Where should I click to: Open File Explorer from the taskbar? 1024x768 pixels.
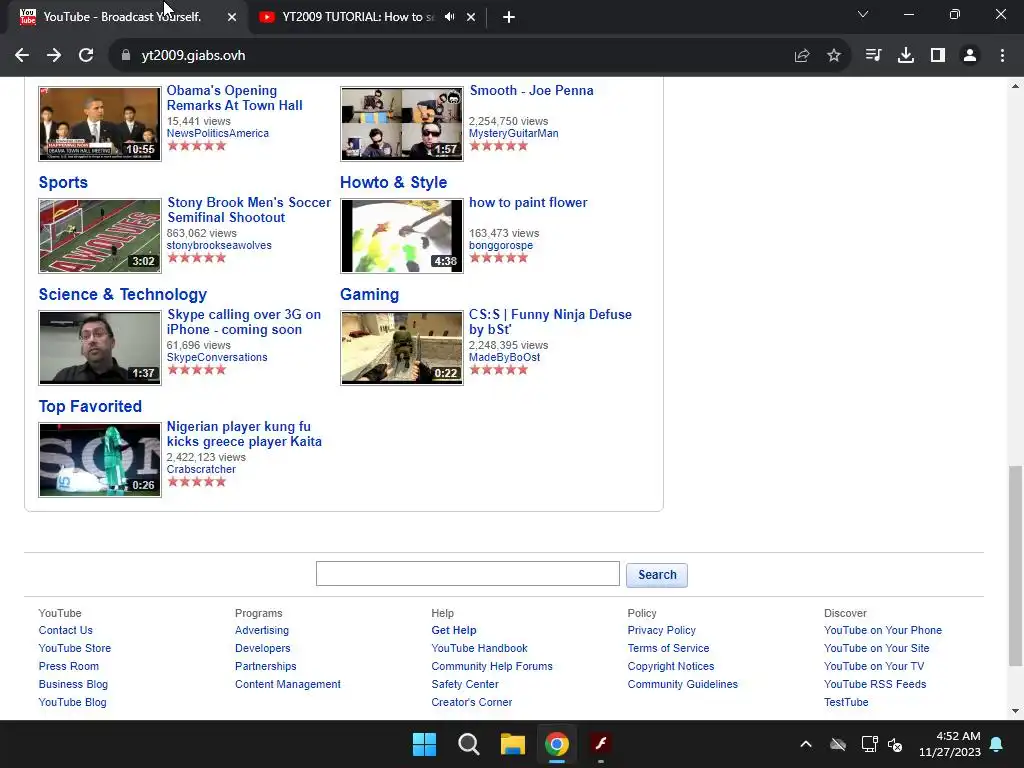pyautogui.click(x=513, y=744)
